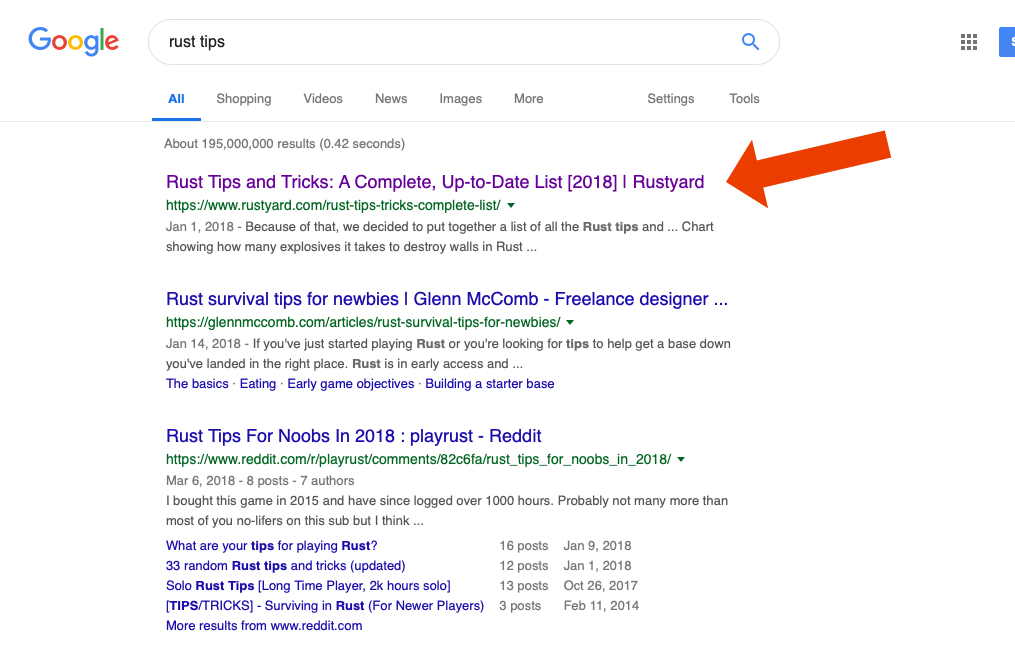
Task: Expand the dropdown arrow next to rustyard.com URL
Action: [x=510, y=204]
